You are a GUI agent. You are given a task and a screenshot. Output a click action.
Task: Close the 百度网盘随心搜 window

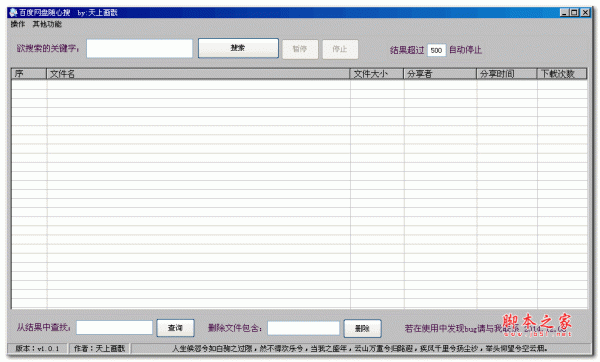point(585,13)
